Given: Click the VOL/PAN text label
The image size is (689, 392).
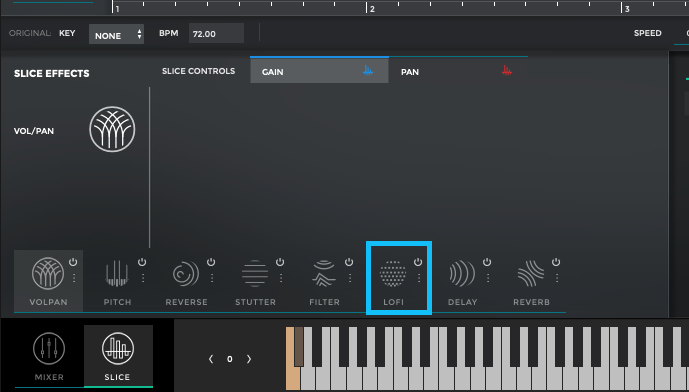Looking at the screenshot, I should coord(34,131).
